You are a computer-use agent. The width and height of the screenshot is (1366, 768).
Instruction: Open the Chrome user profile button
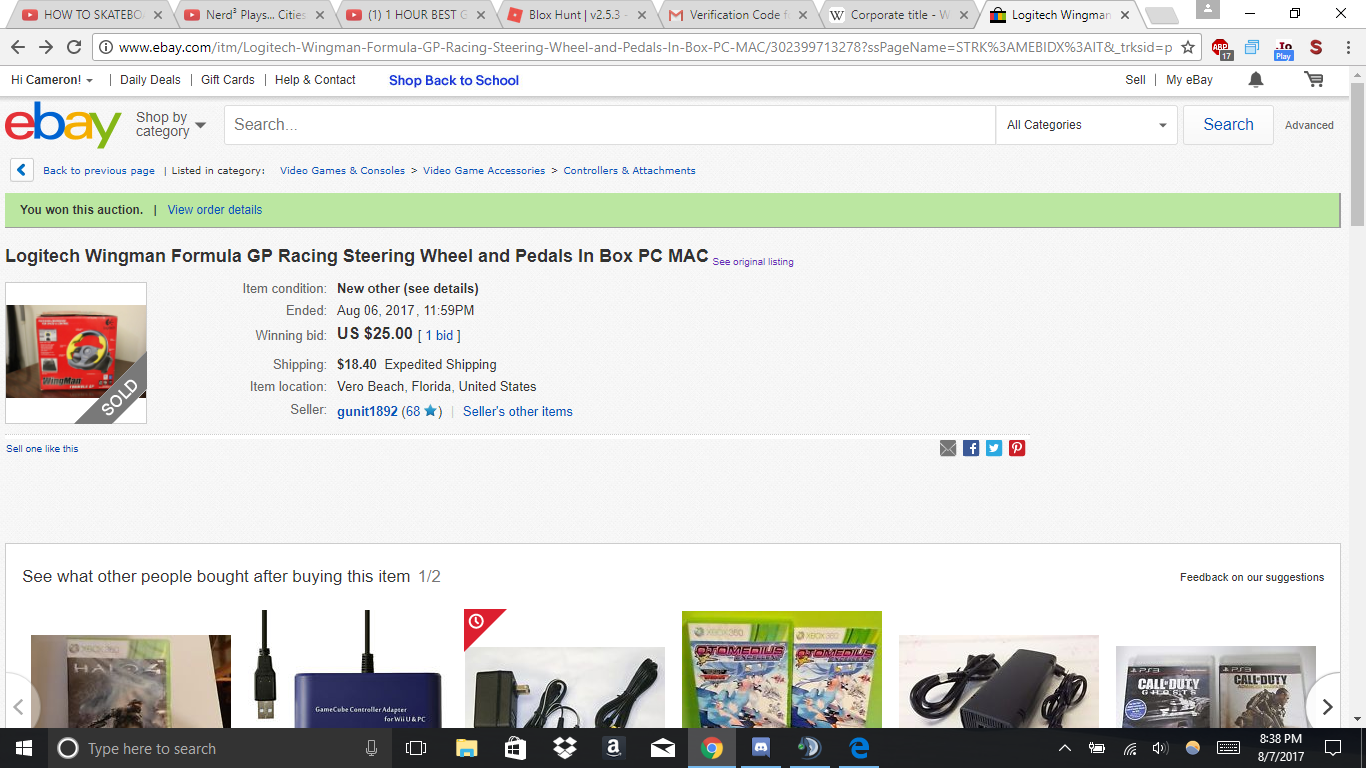click(1208, 10)
